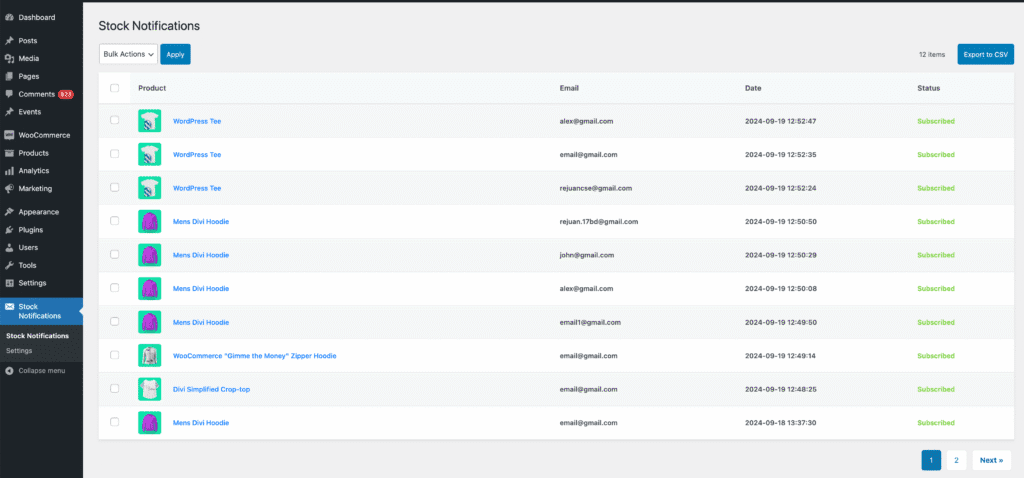Click the Comments speech bubble icon

[x=9, y=94]
